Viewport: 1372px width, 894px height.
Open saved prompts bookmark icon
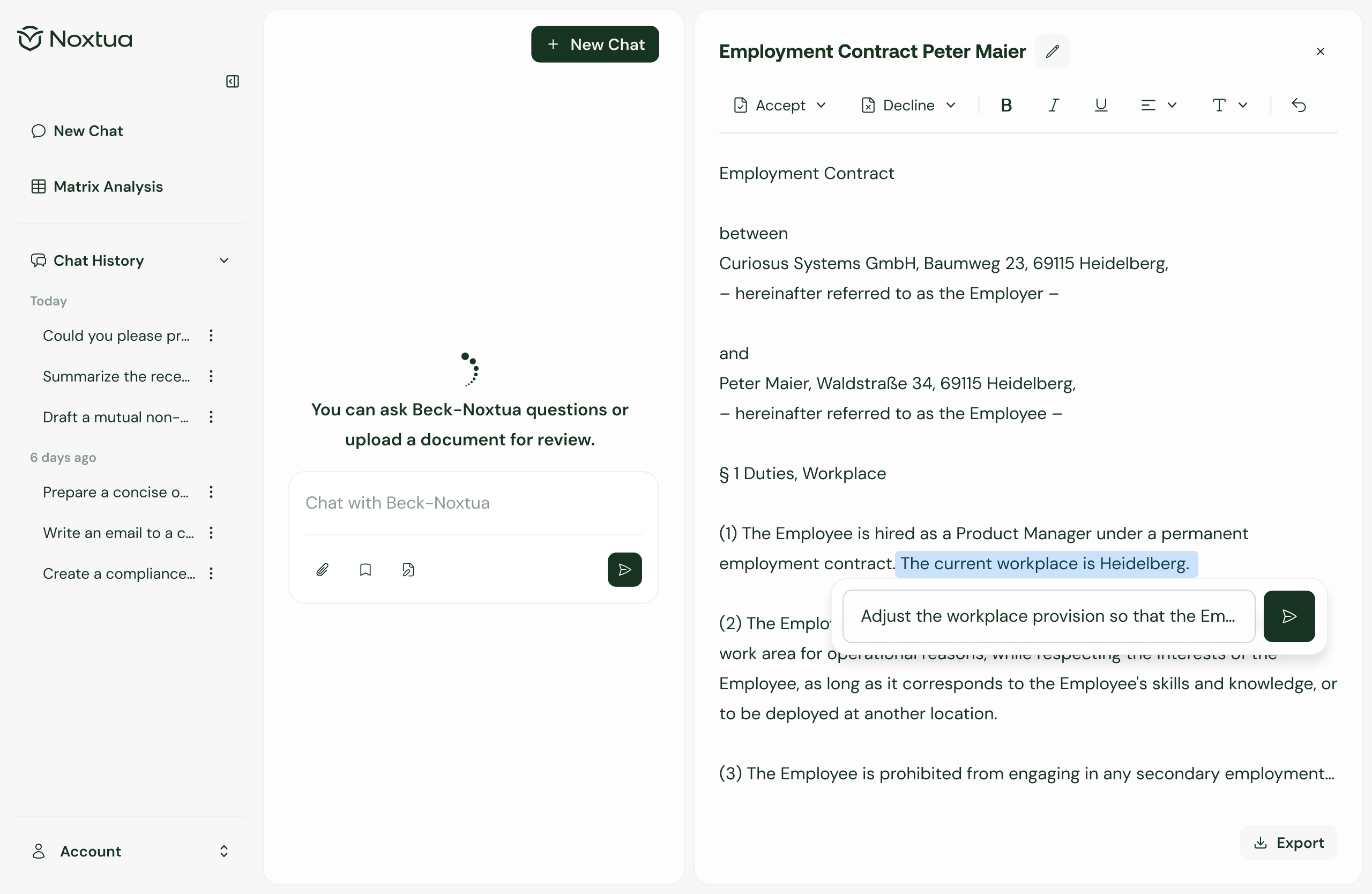(365, 570)
